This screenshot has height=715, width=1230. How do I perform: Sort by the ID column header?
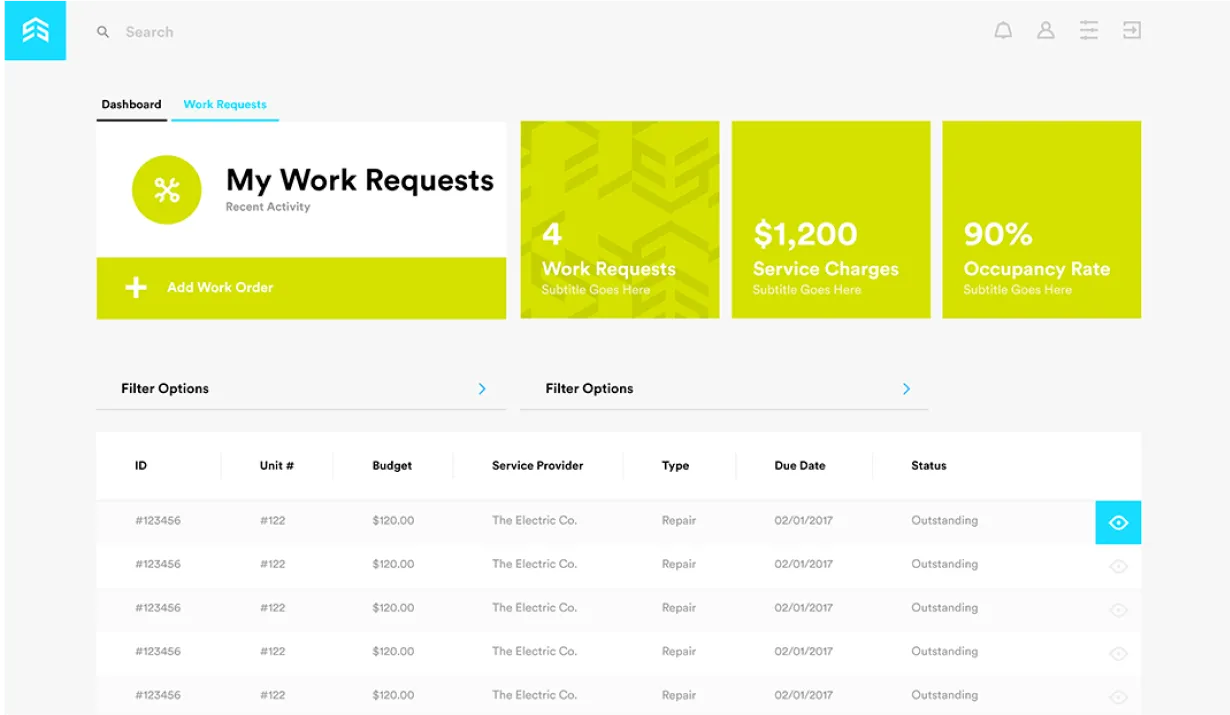pos(141,466)
